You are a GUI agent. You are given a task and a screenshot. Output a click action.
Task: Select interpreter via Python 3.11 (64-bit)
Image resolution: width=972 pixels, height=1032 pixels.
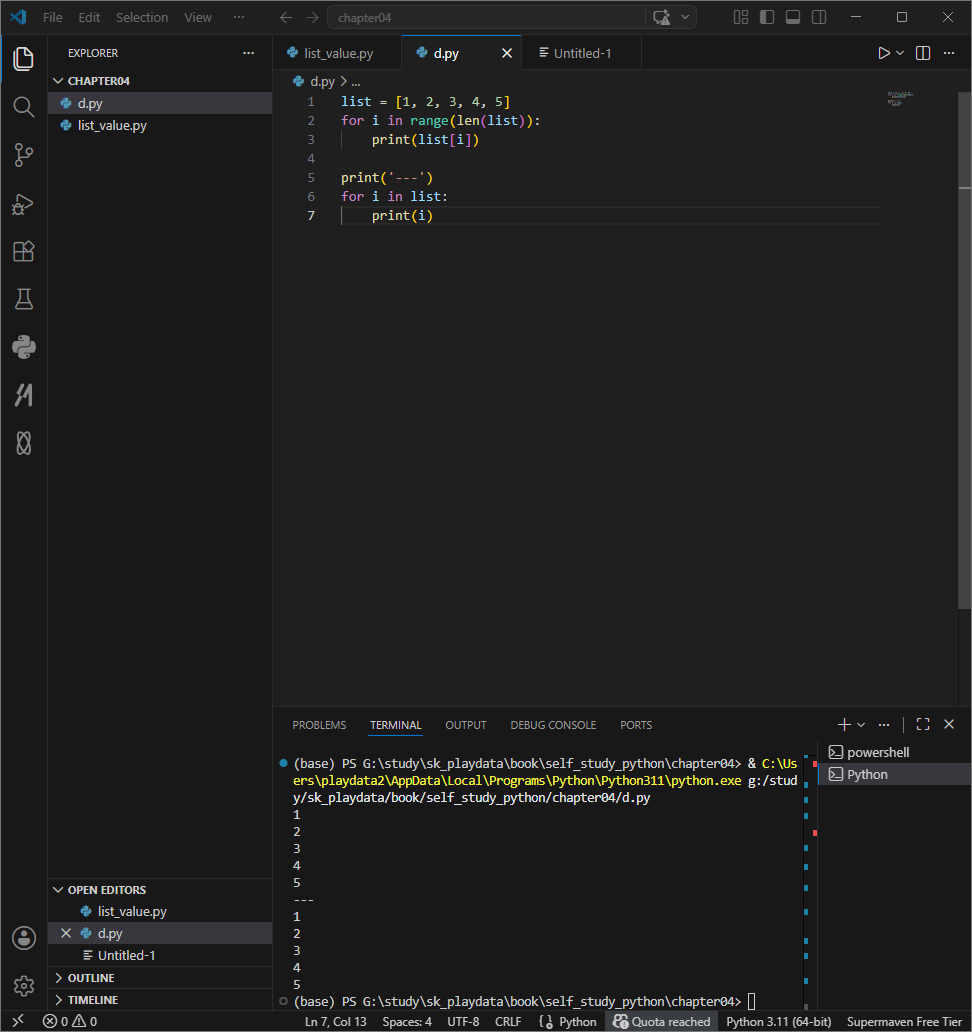pos(779,1021)
